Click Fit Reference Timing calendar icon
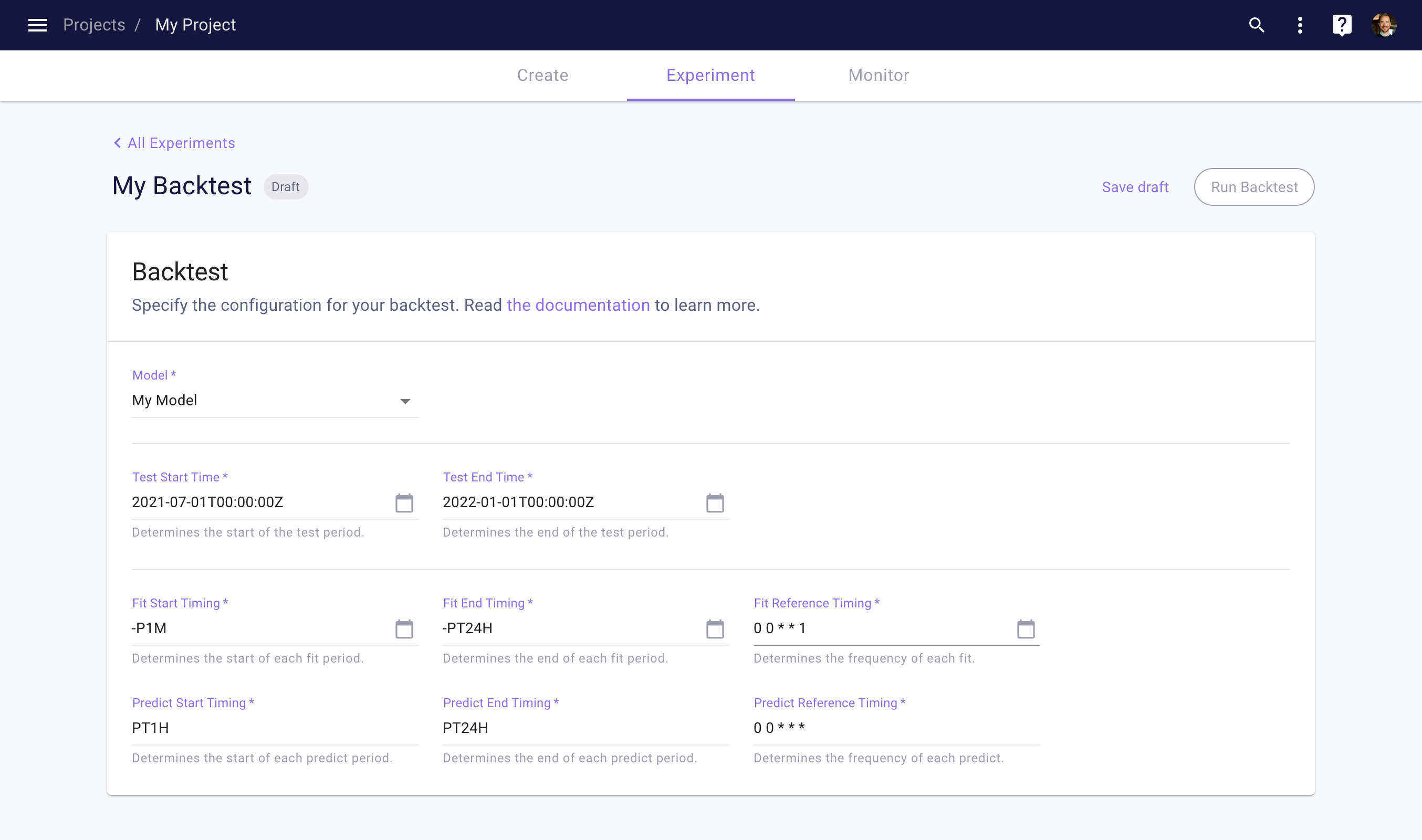Image resolution: width=1422 pixels, height=840 pixels. [1025, 628]
